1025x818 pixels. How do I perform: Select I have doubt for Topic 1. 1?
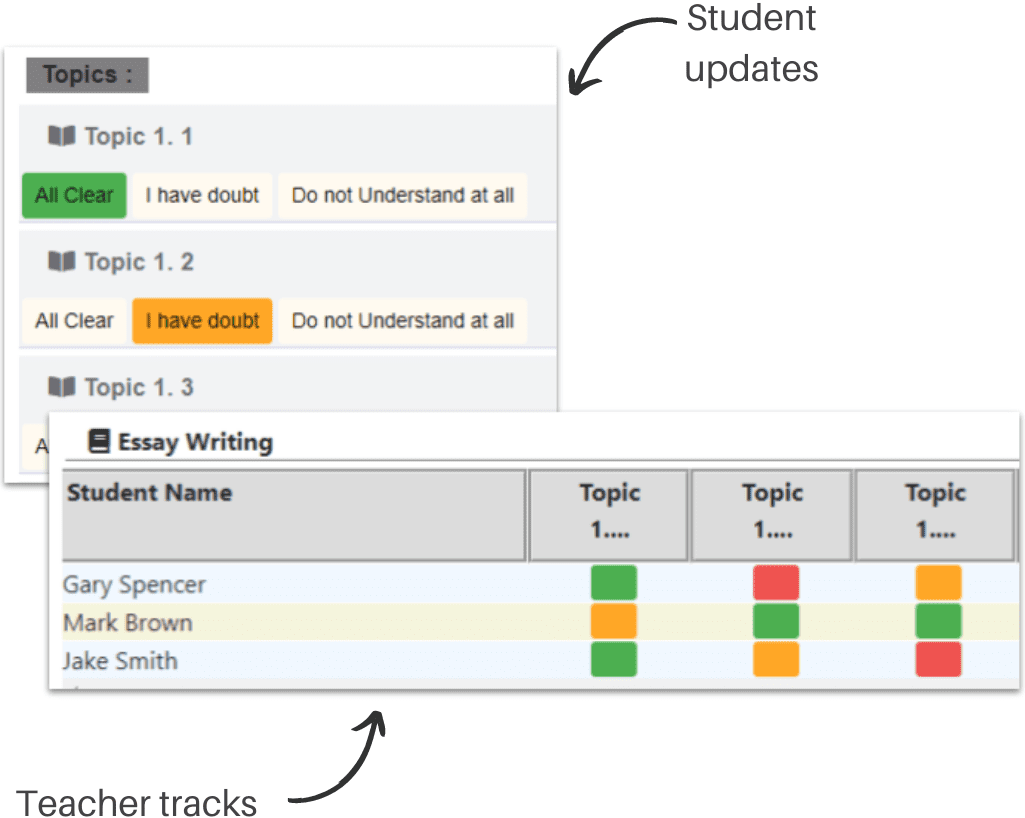202,195
